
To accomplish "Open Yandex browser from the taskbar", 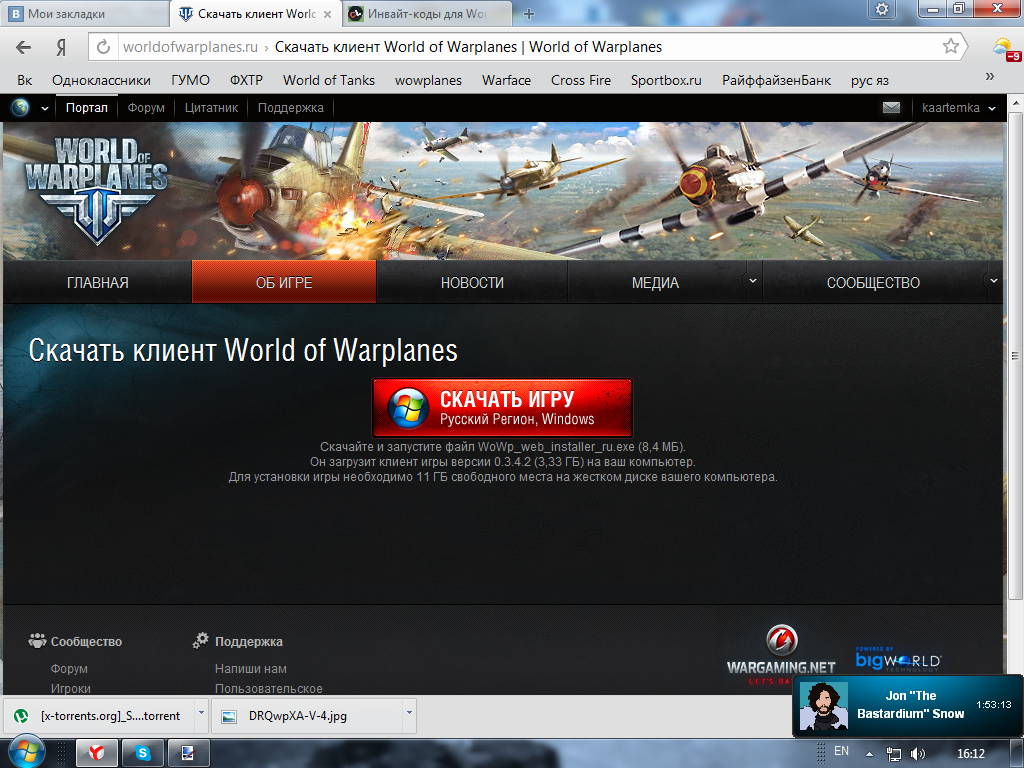I will 97,753.
